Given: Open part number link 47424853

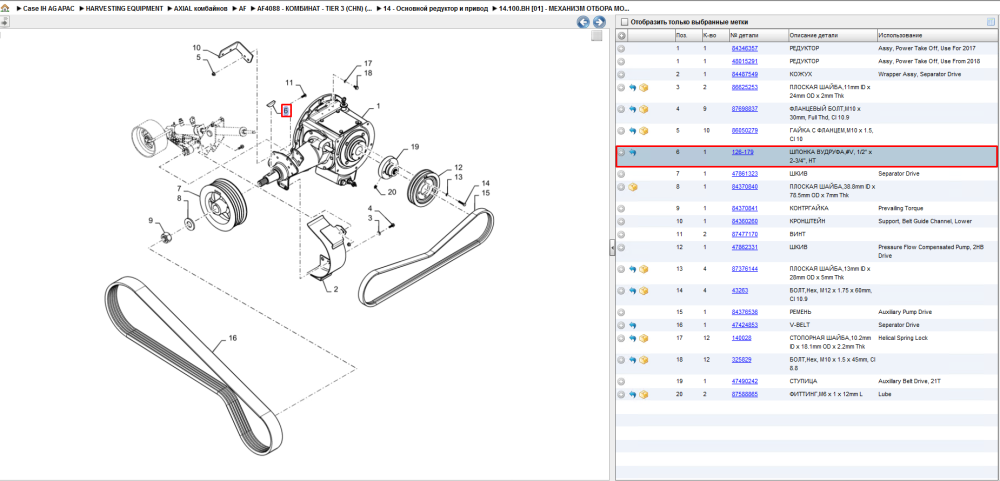Looking at the screenshot, I should pyautogui.click(x=744, y=325).
